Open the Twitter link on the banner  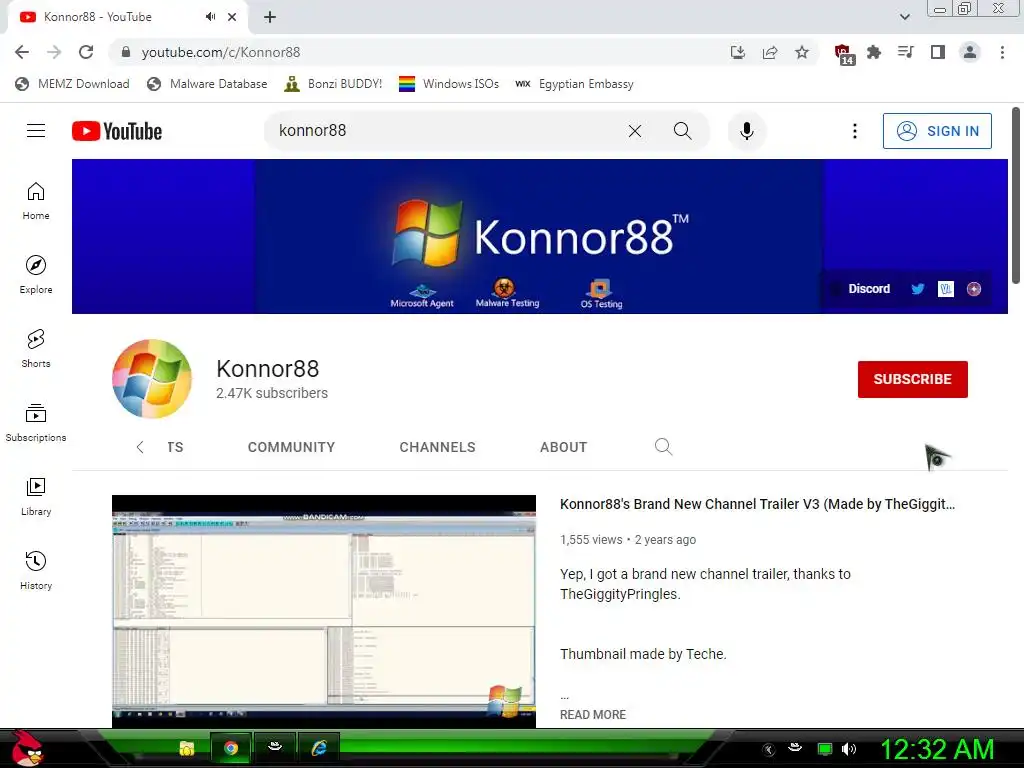tap(918, 289)
